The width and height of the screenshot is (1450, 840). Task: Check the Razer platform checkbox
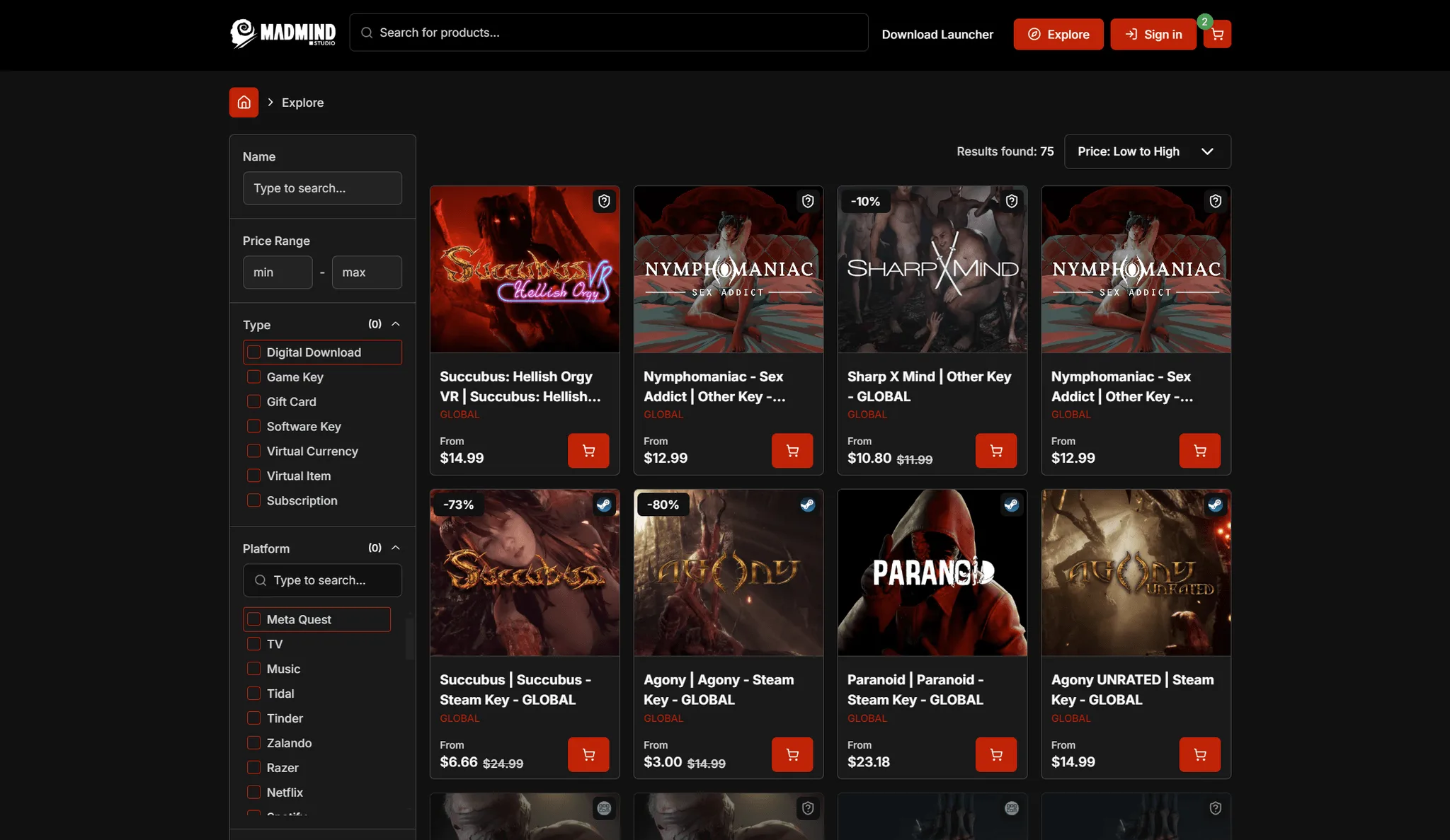pyautogui.click(x=253, y=768)
